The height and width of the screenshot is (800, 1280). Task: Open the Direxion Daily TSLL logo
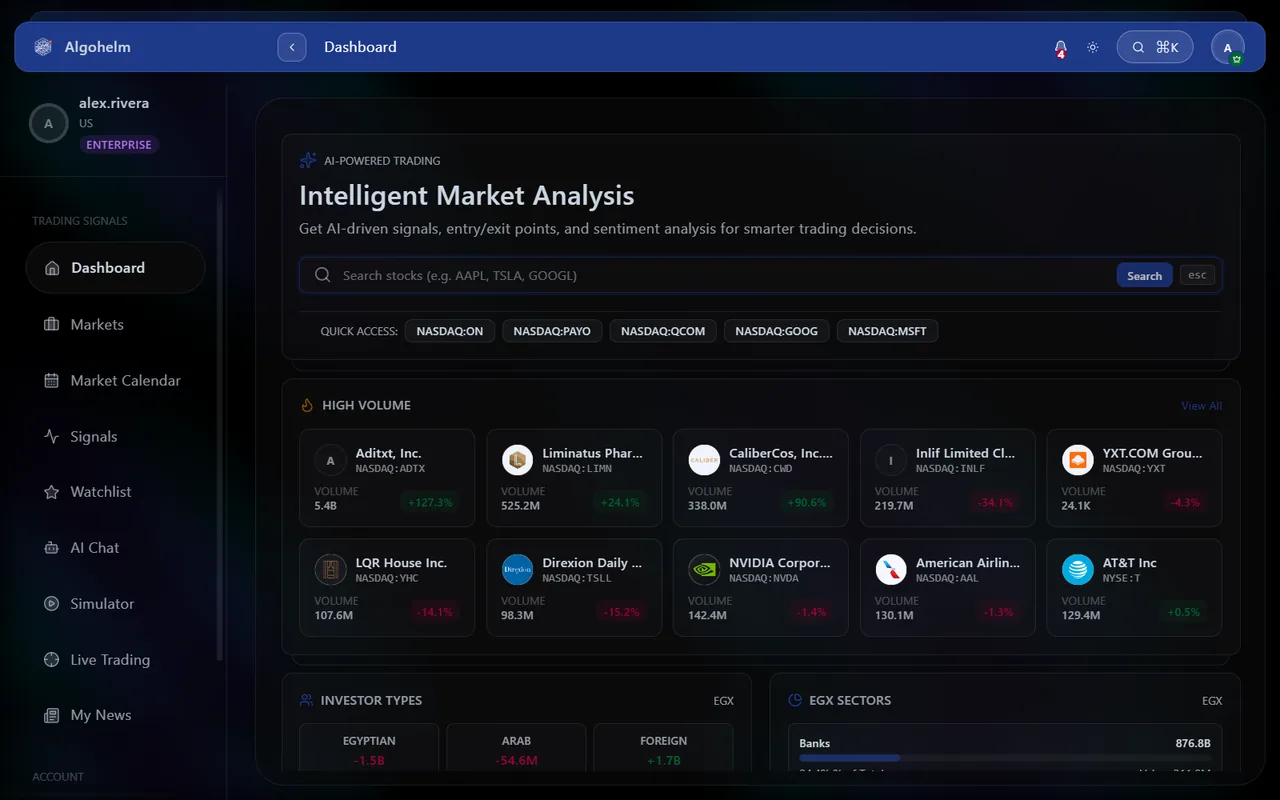(518, 570)
